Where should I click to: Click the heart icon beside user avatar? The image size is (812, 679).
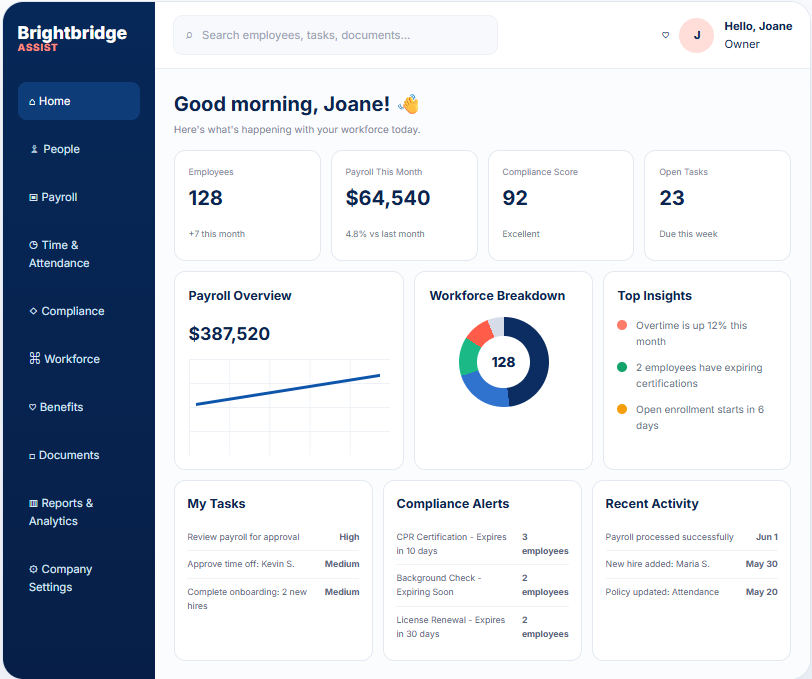point(665,35)
